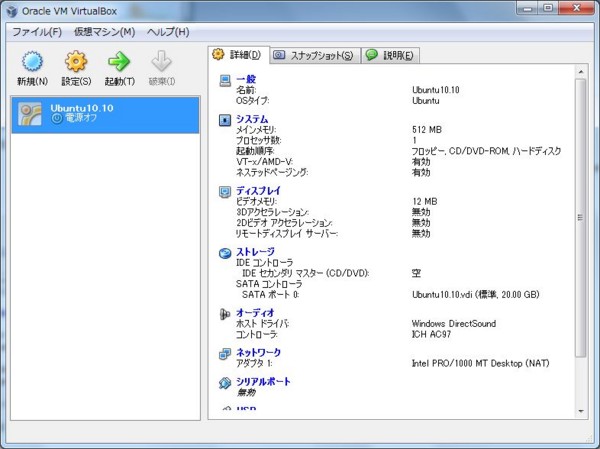
Task: Switch to the 詳細(D) tab
Action: 239,55
